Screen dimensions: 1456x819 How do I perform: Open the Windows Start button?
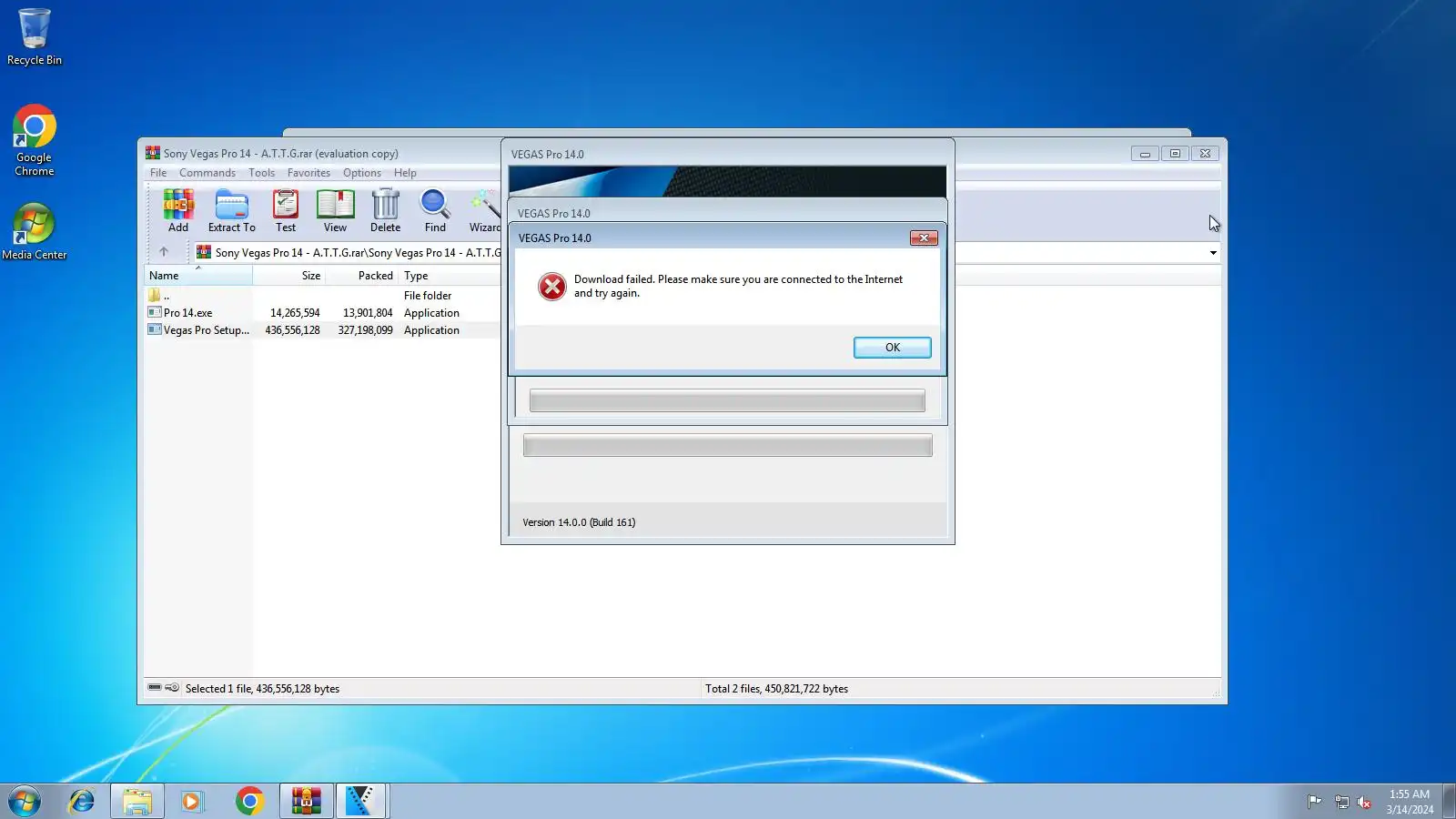[25, 802]
